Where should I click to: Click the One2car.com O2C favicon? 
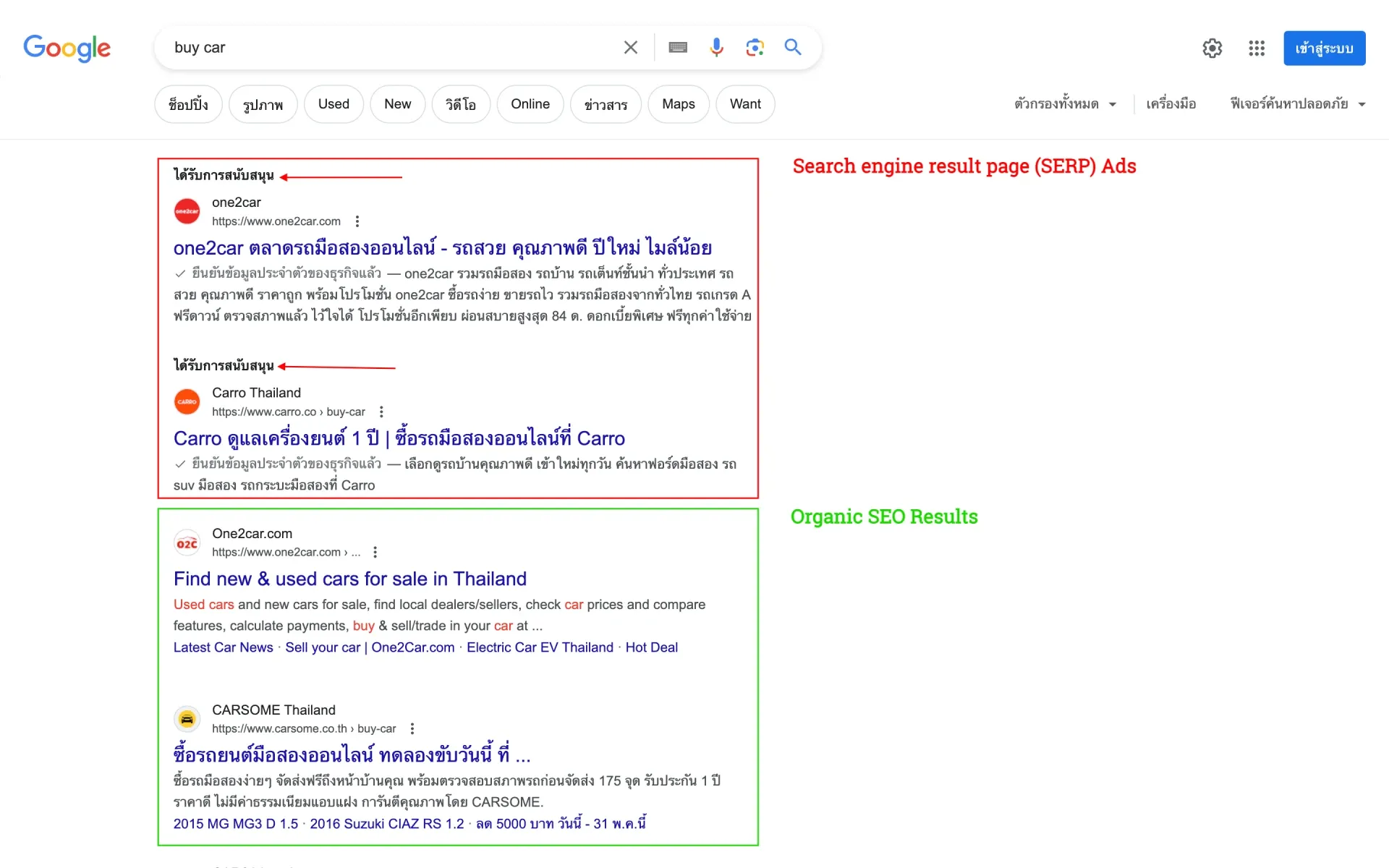pyautogui.click(x=187, y=542)
